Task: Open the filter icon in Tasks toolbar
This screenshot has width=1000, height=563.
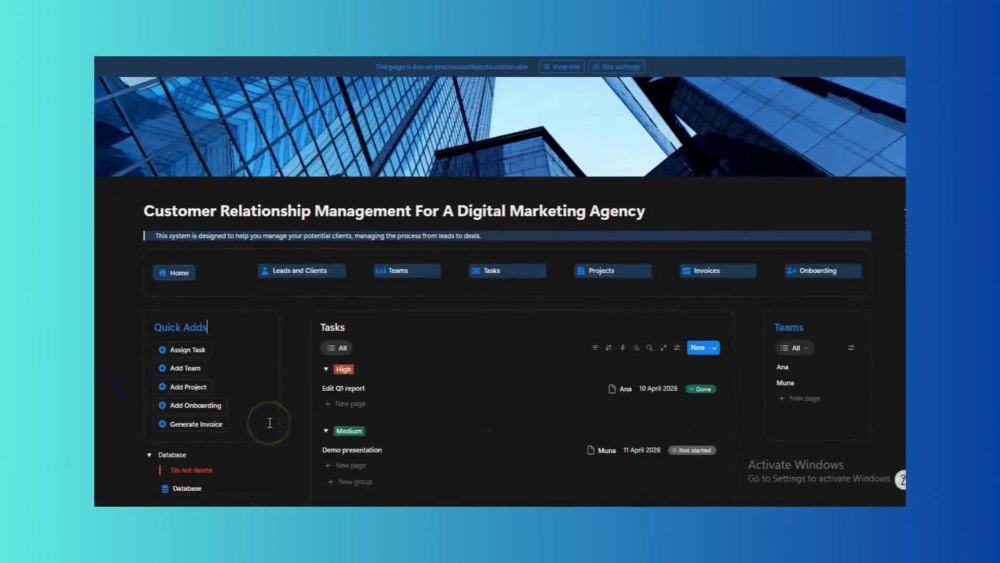Action: pos(594,347)
